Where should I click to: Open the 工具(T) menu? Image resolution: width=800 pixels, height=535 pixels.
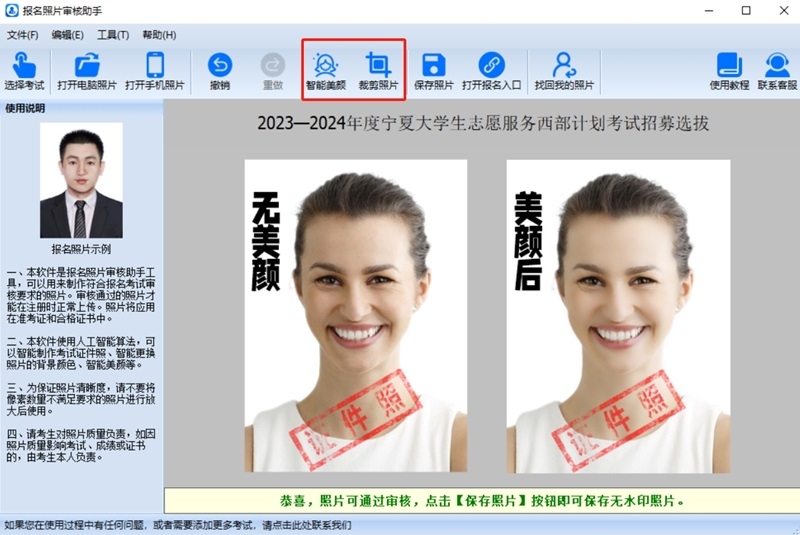click(x=113, y=35)
